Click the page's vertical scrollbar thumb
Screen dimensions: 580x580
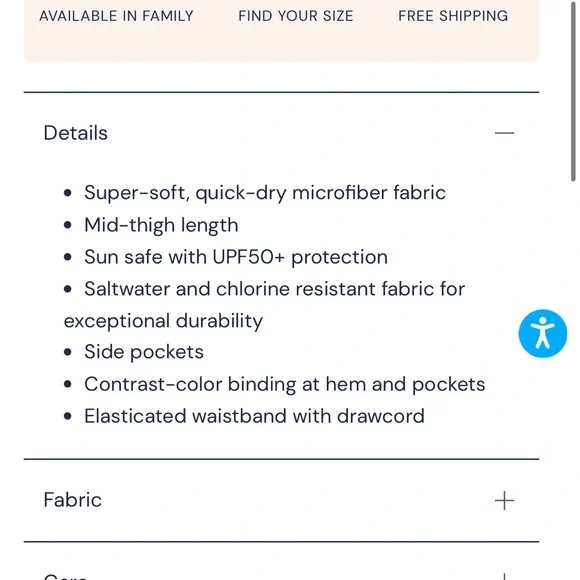[x=573, y=91]
